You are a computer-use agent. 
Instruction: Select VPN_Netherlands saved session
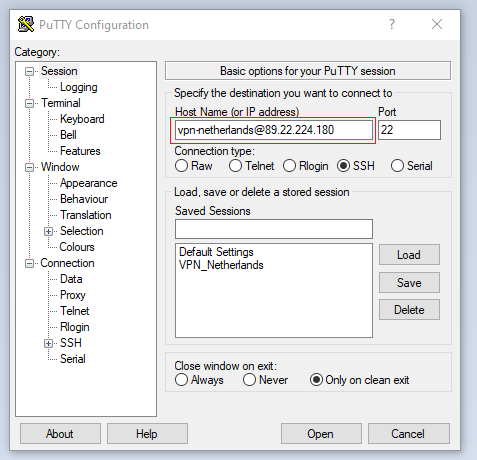pyautogui.click(x=221, y=265)
